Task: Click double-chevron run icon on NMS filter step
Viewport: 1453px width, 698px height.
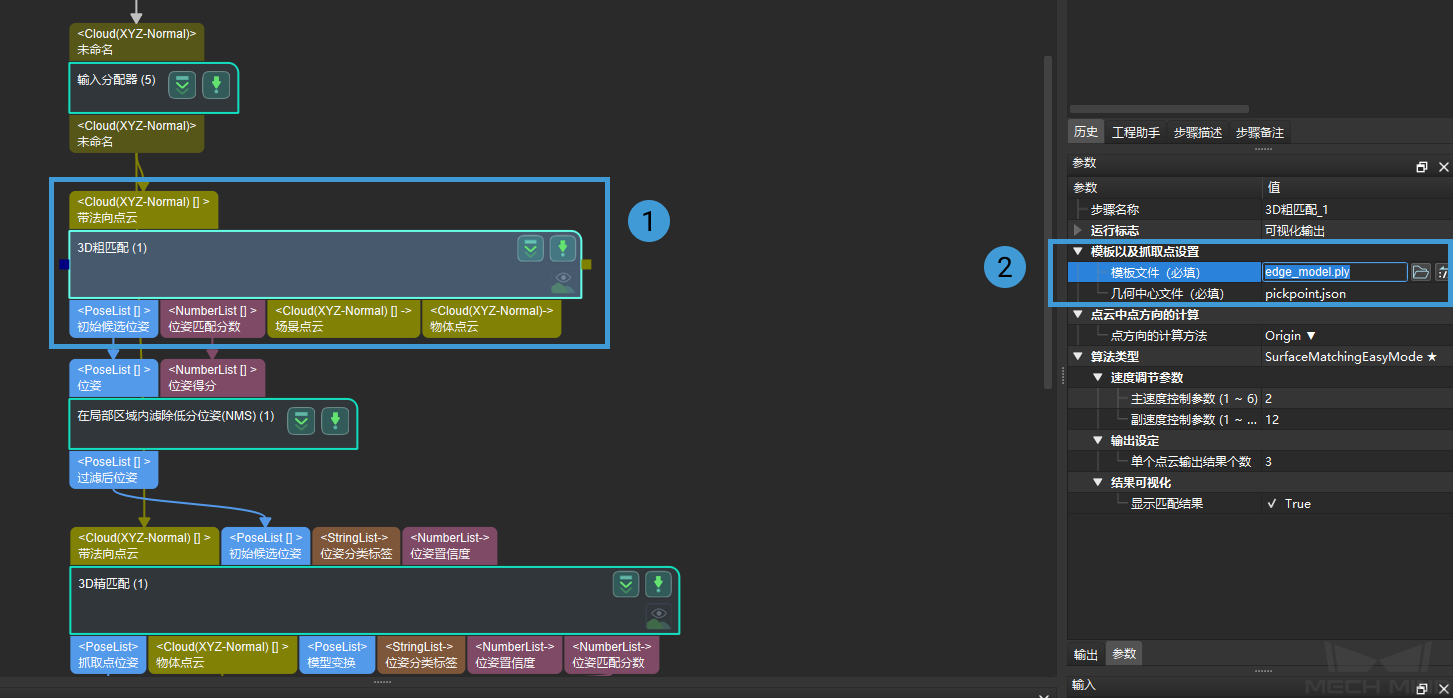Action: [x=301, y=421]
